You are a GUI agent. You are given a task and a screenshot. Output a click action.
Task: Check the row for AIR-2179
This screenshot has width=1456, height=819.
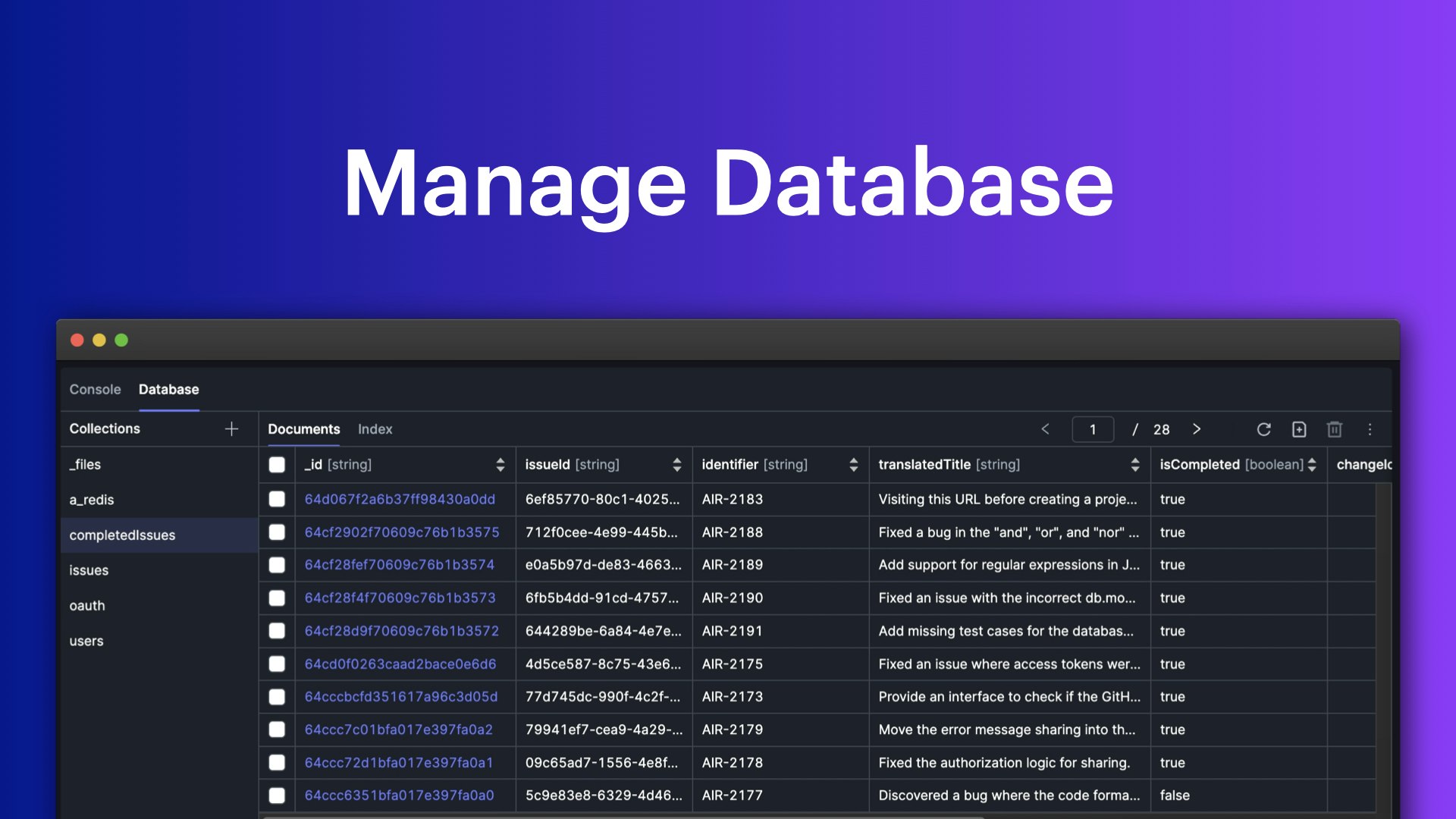[x=277, y=730]
